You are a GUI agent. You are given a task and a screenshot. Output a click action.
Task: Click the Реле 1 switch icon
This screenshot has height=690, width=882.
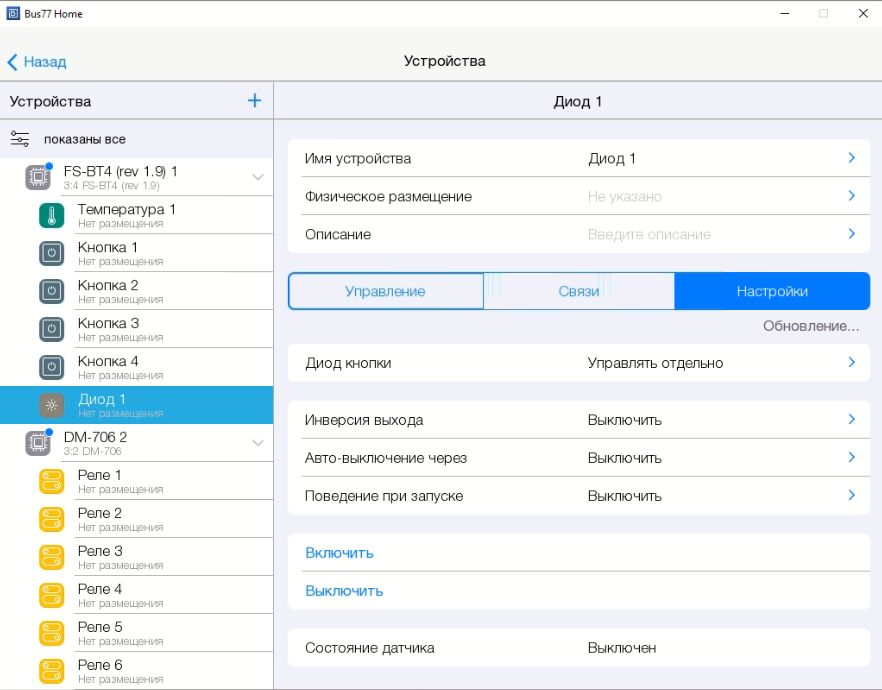51,481
